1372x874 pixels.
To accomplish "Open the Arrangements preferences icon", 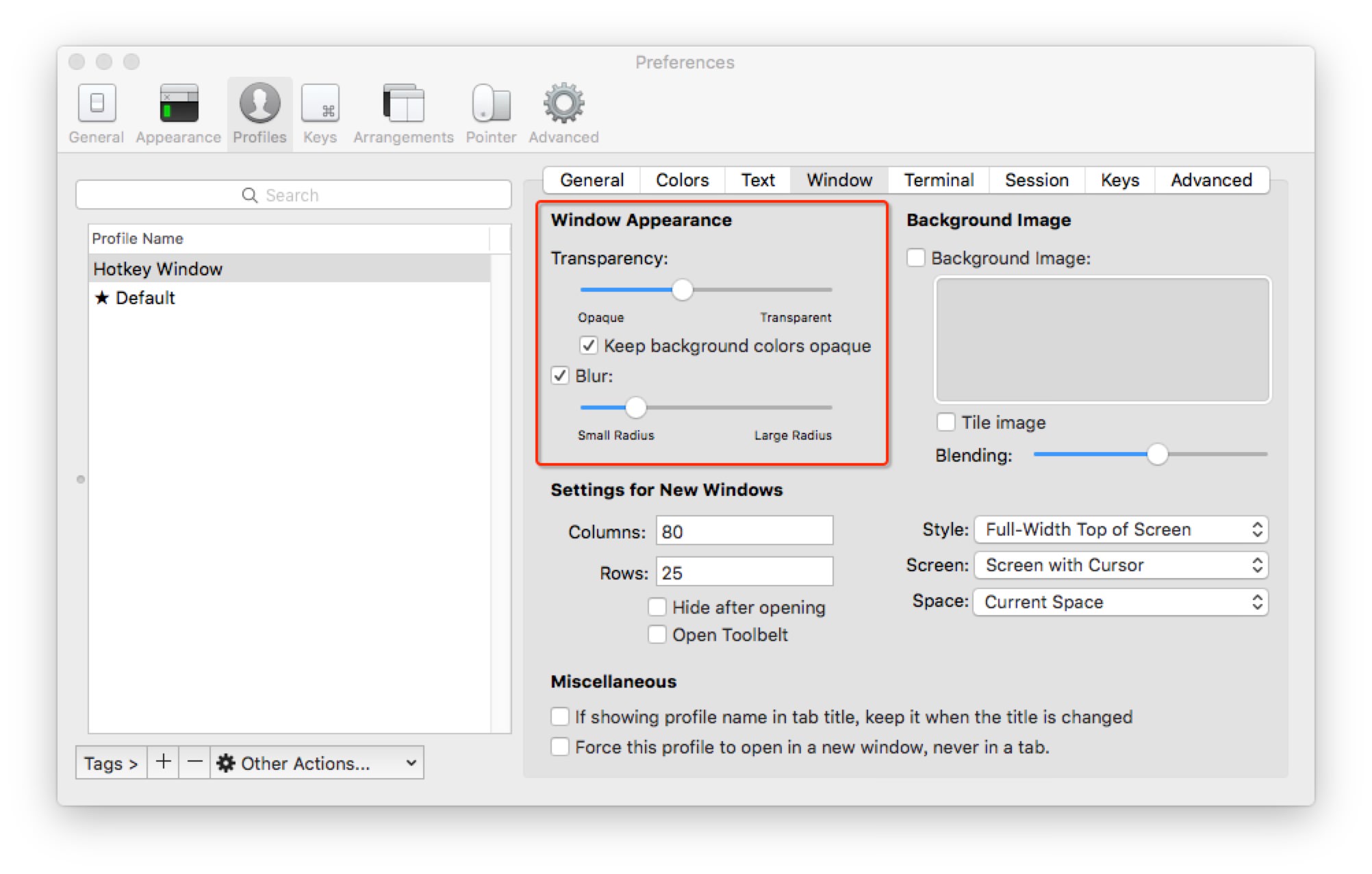I will [x=403, y=104].
